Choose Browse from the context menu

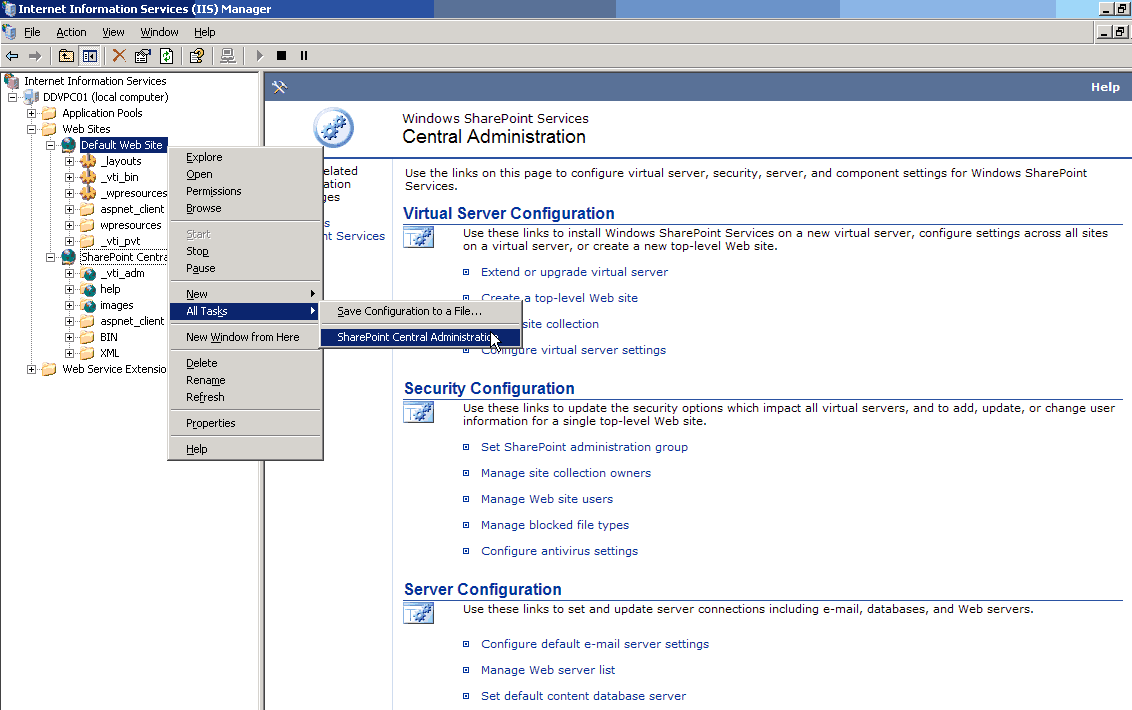tap(245, 208)
